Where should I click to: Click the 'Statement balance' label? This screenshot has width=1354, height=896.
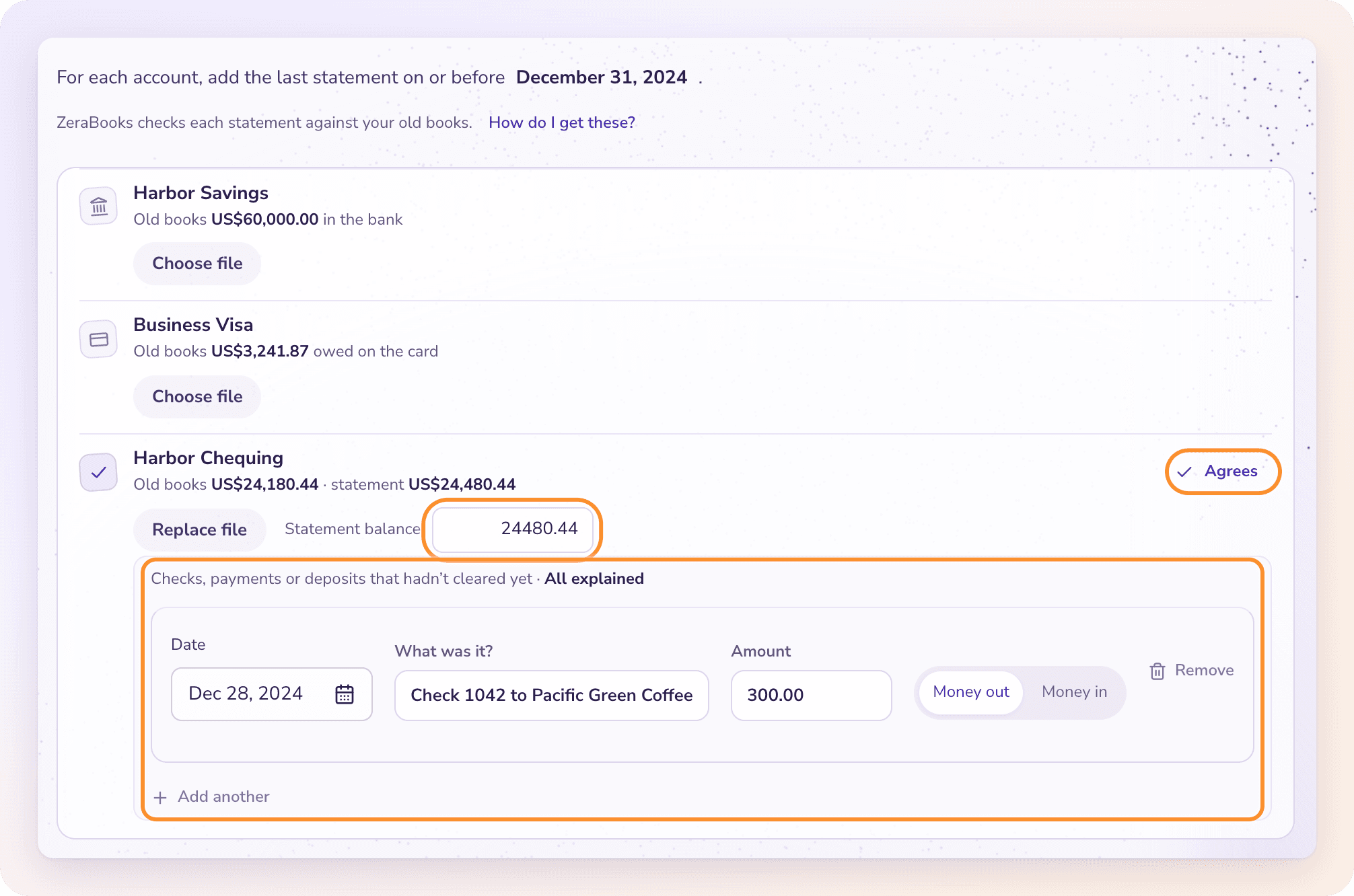click(353, 529)
